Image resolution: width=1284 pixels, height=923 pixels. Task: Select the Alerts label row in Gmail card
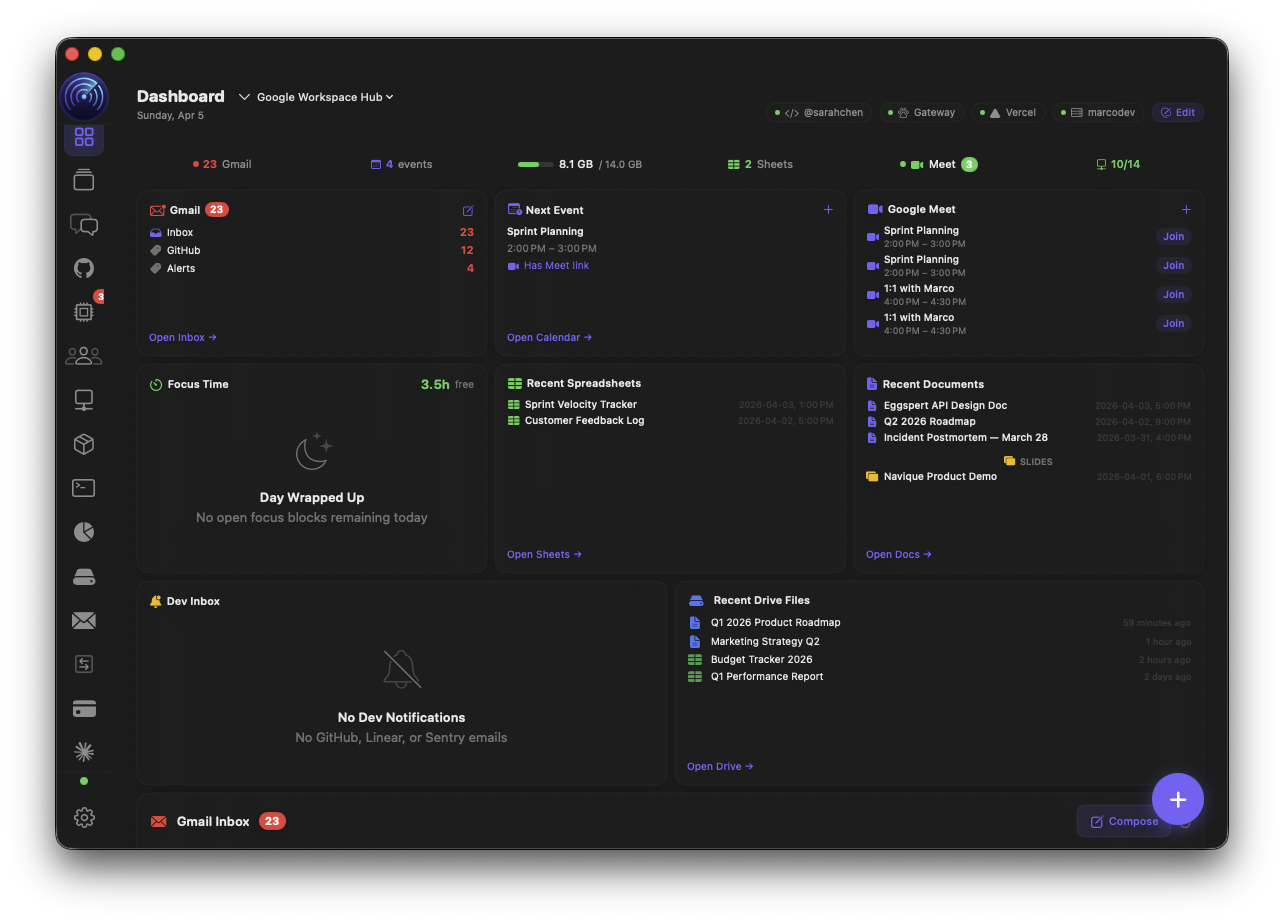(x=312, y=269)
